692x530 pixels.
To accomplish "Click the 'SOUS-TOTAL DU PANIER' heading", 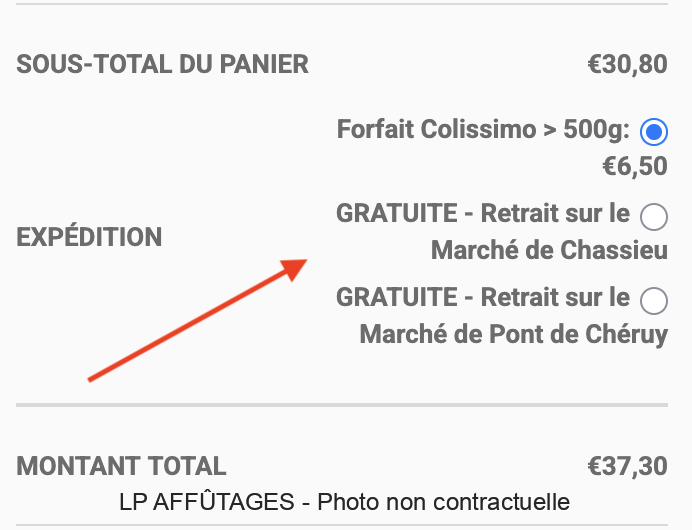I will pos(163,66).
